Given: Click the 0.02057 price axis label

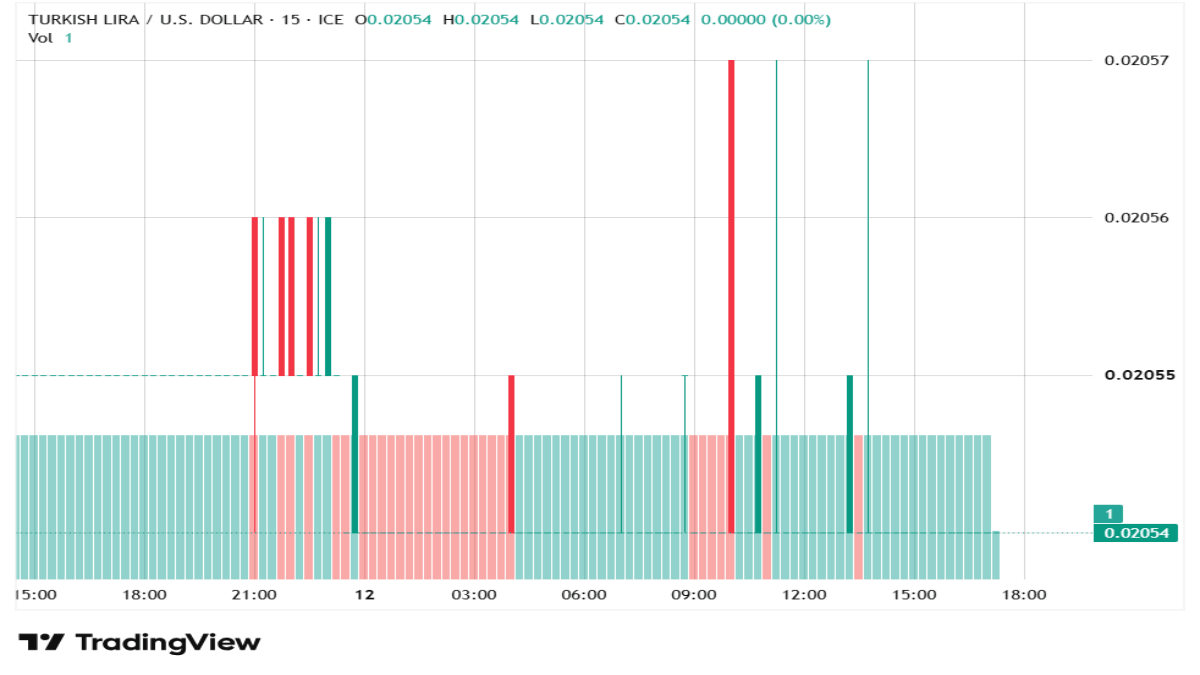Looking at the screenshot, I should click(1136, 60).
